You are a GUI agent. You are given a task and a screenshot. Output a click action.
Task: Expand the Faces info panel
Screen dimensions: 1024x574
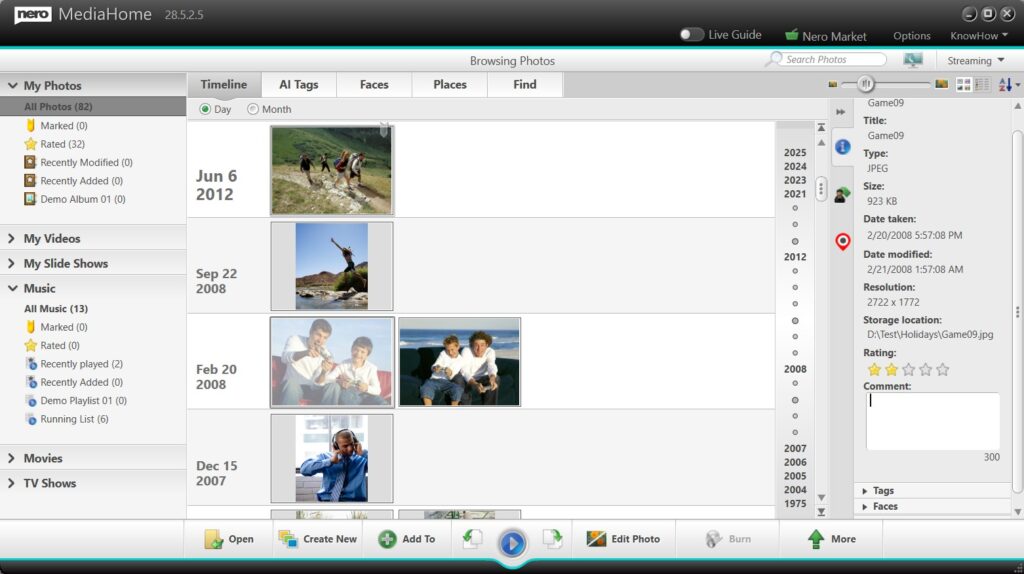tap(865, 507)
